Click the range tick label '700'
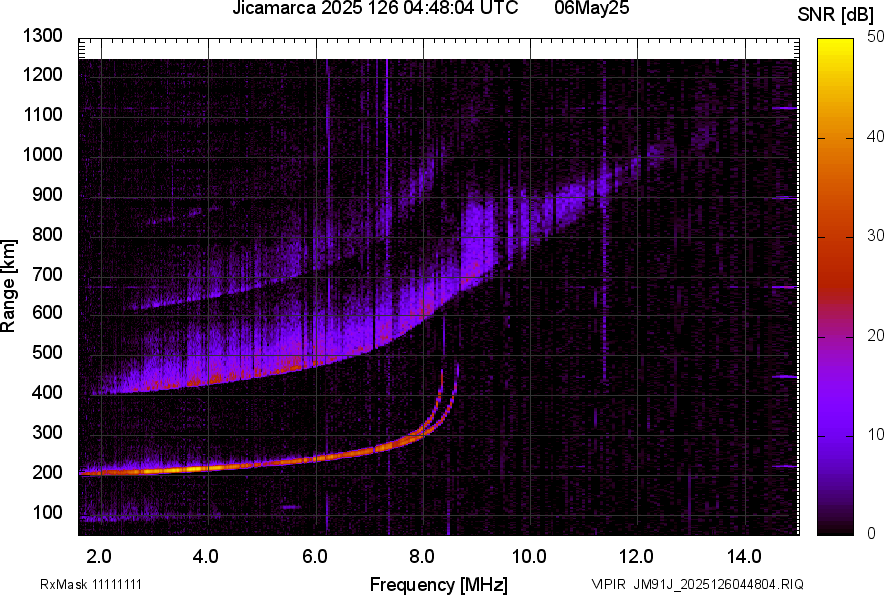Screen dimensions: 884x595 (47, 274)
